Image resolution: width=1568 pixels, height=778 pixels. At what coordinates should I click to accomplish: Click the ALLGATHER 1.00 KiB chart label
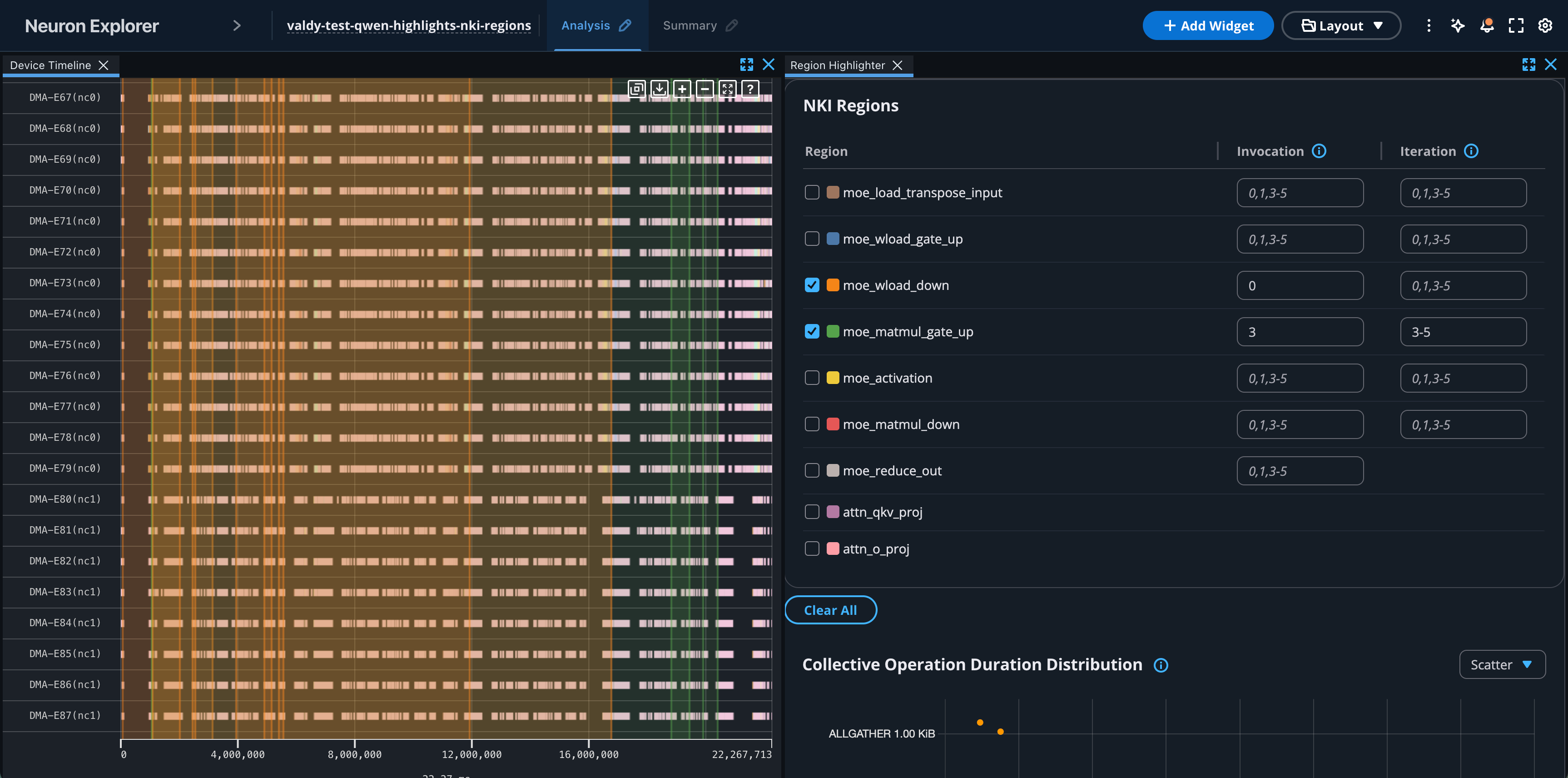pos(881,733)
